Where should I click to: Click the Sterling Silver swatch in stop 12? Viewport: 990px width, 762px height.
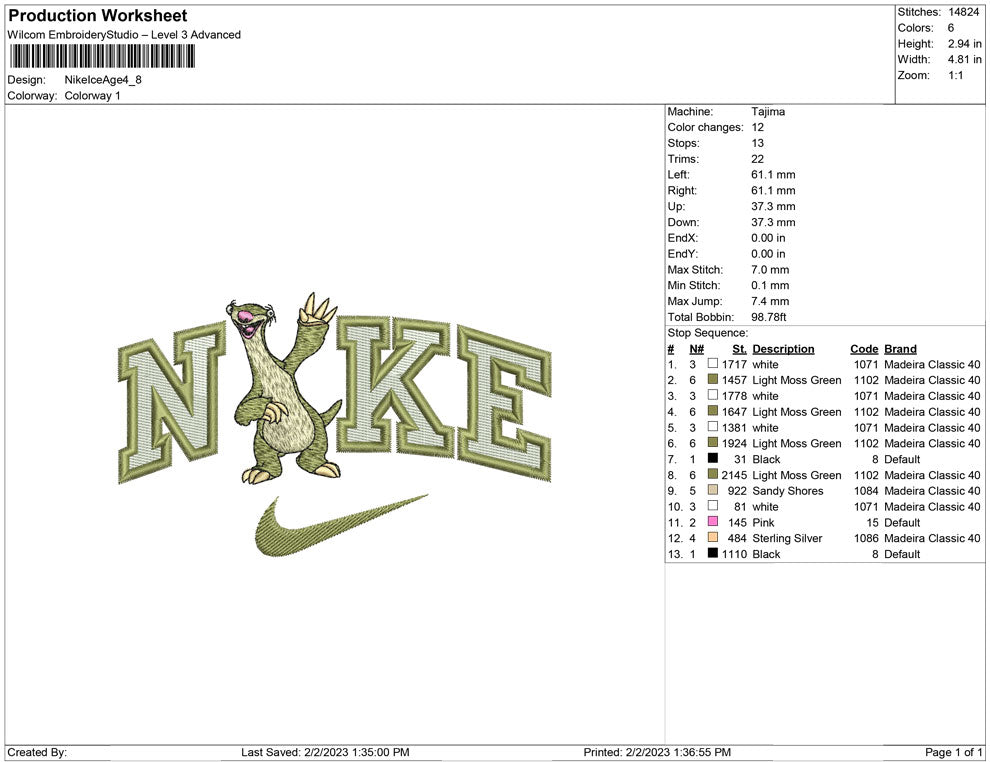coord(713,537)
